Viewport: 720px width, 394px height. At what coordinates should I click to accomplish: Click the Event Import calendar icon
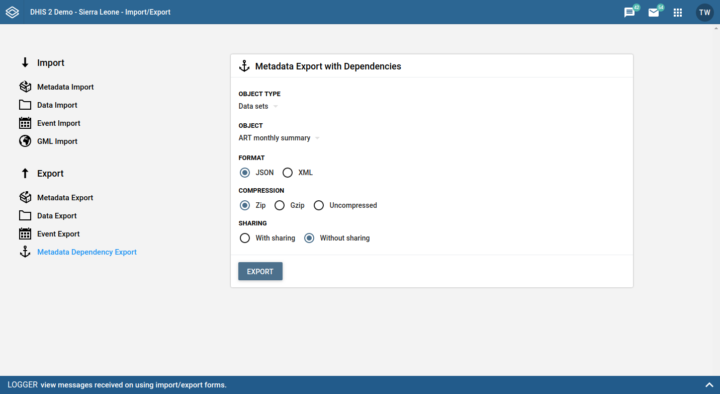pyautogui.click(x=25, y=123)
